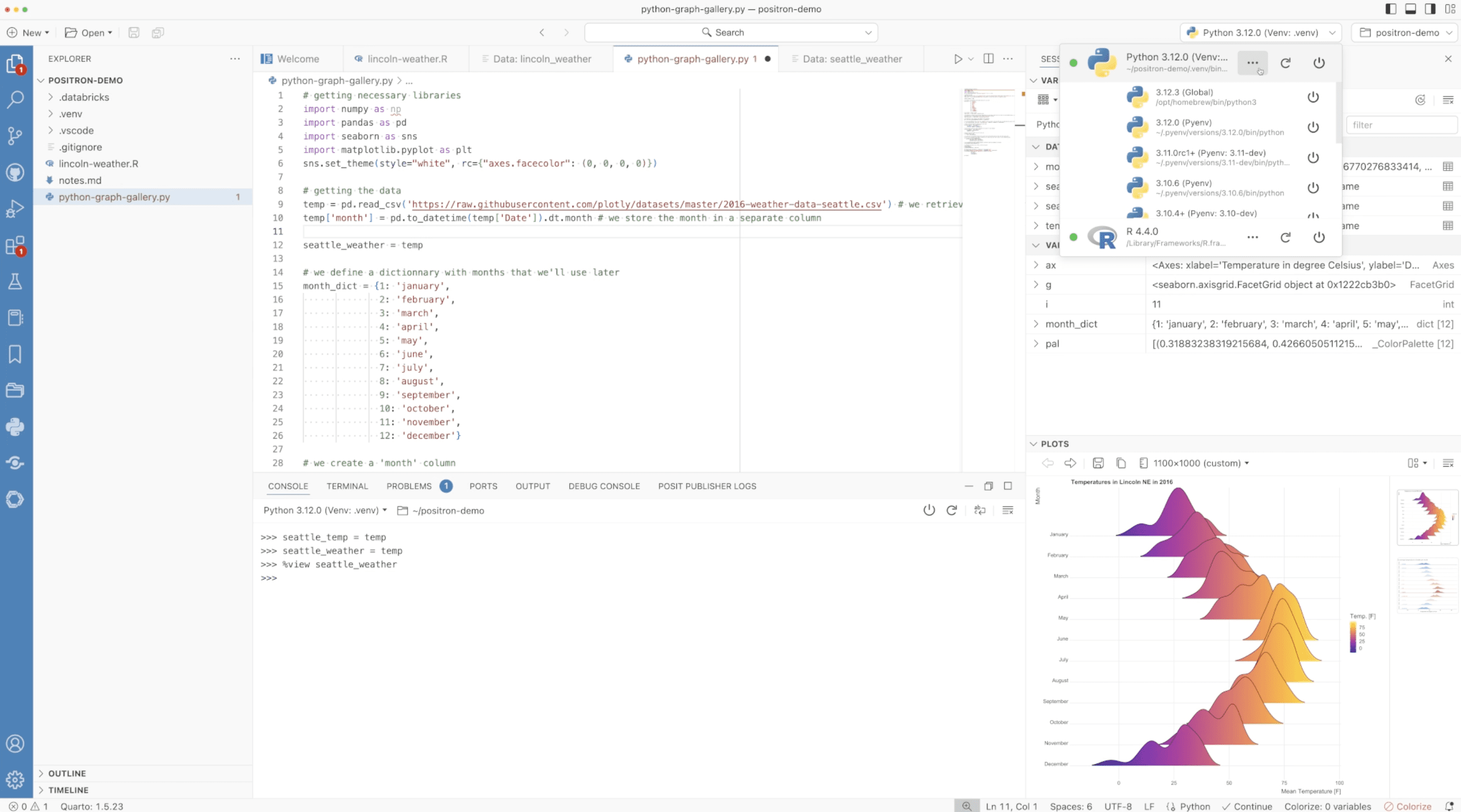Select the second plot thumbnail in history
Viewport: 1461px width, 812px height.
(x=1427, y=585)
